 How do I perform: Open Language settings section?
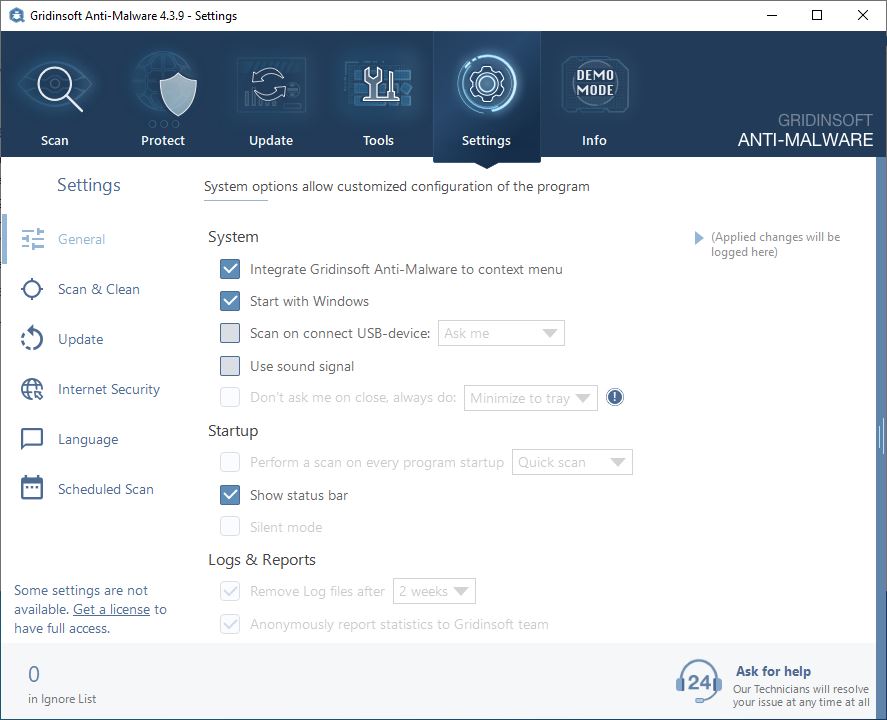coord(88,439)
